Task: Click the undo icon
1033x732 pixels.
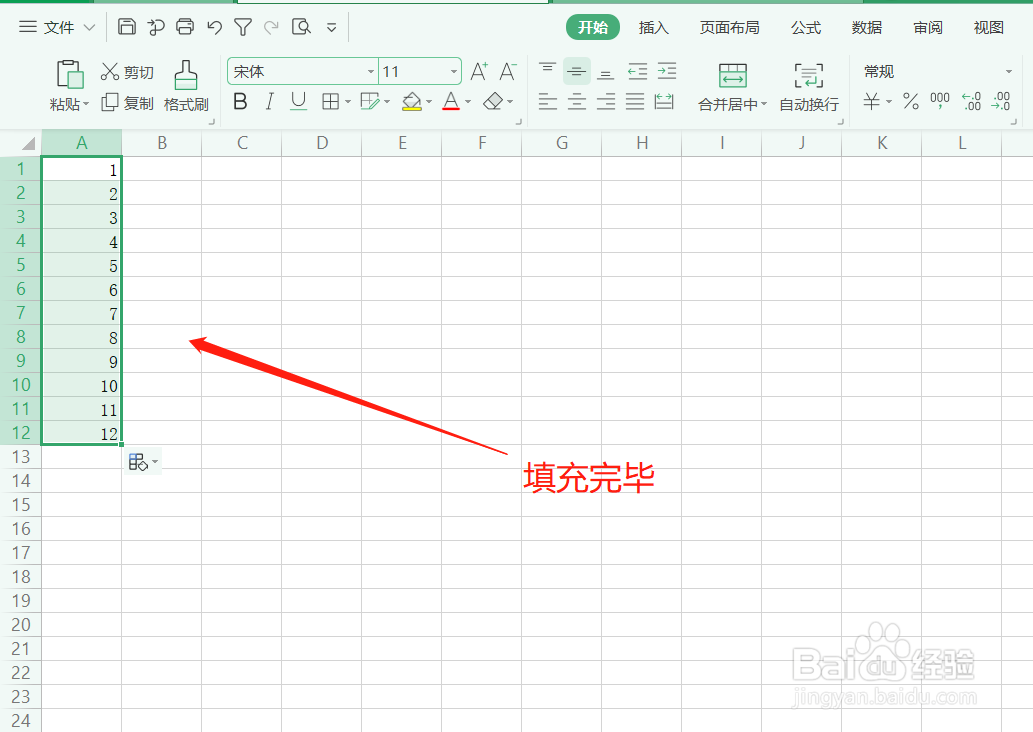Action: (213, 27)
